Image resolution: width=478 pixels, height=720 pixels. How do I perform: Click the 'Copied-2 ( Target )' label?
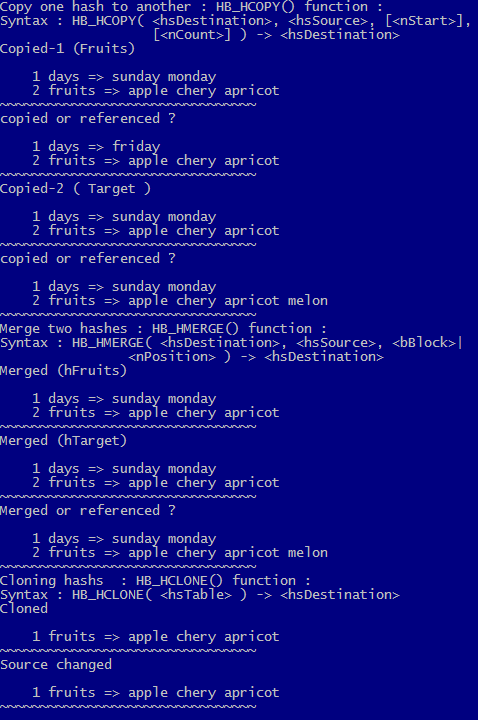pos(75,189)
